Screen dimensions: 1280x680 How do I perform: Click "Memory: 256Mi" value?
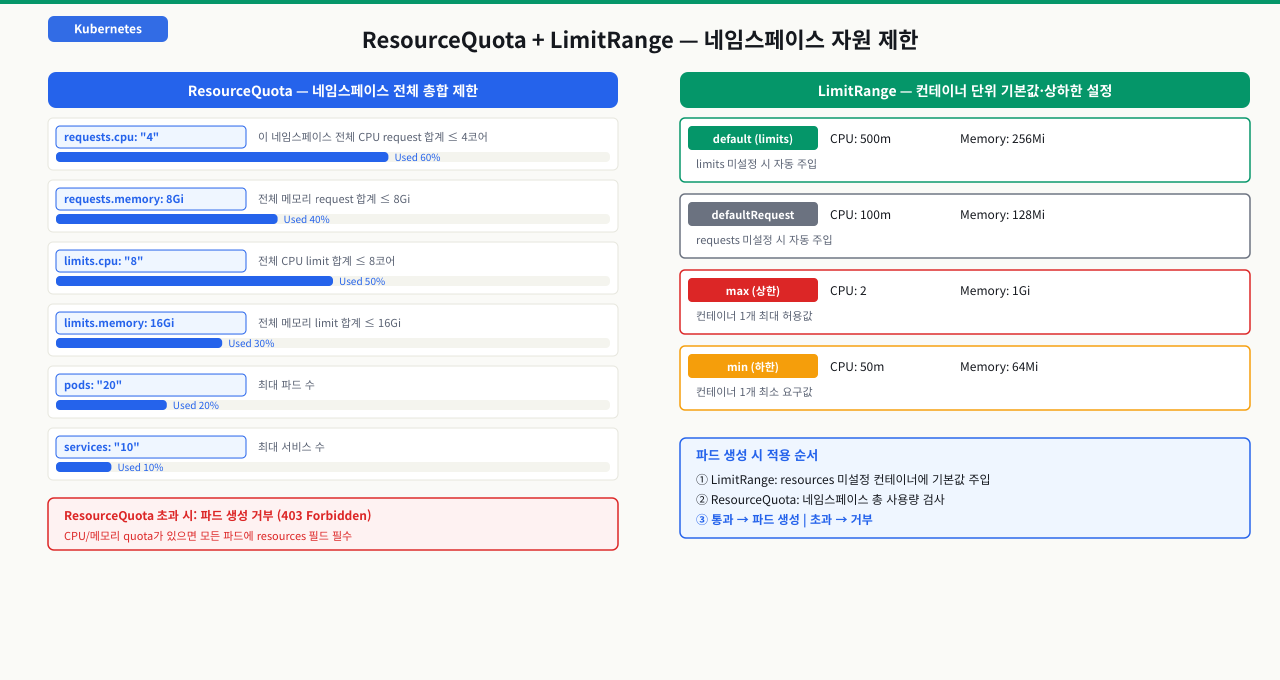tap(1002, 139)
